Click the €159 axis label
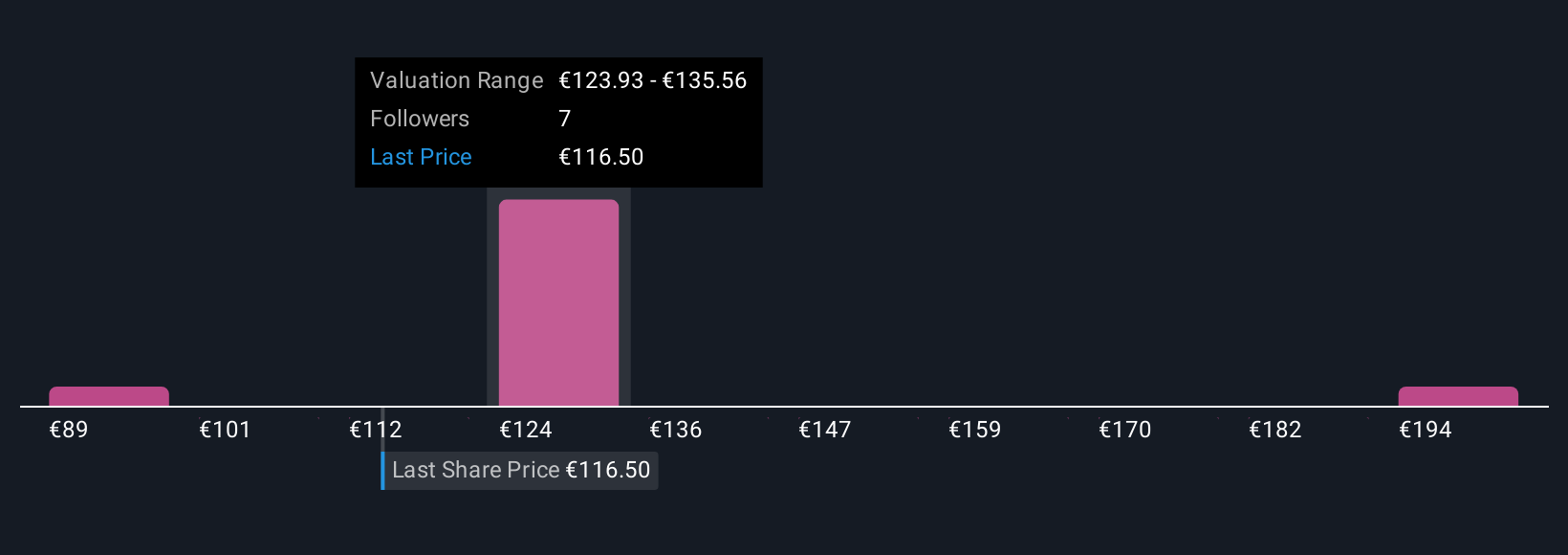The image size is (1568, 555). pos(975,431)
